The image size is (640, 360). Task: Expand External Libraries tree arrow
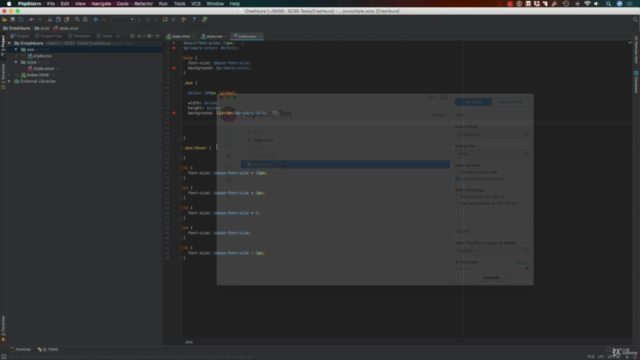coord(9,81)
